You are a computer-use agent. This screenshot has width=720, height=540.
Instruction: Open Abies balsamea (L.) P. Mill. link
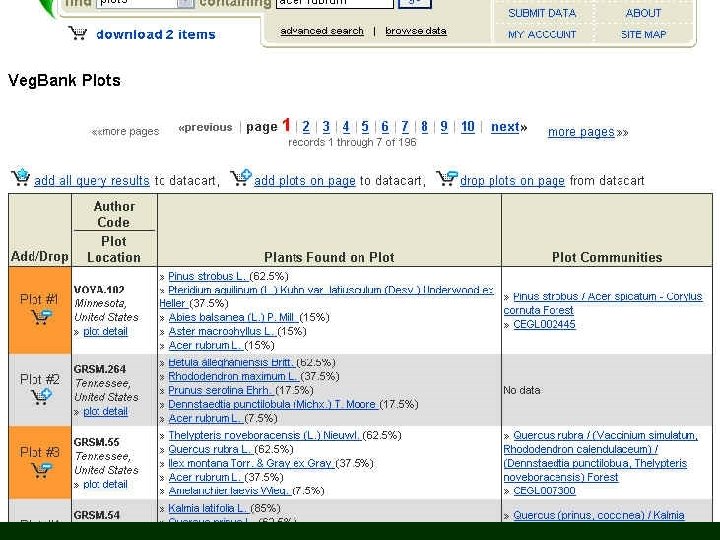coord(233,317)
